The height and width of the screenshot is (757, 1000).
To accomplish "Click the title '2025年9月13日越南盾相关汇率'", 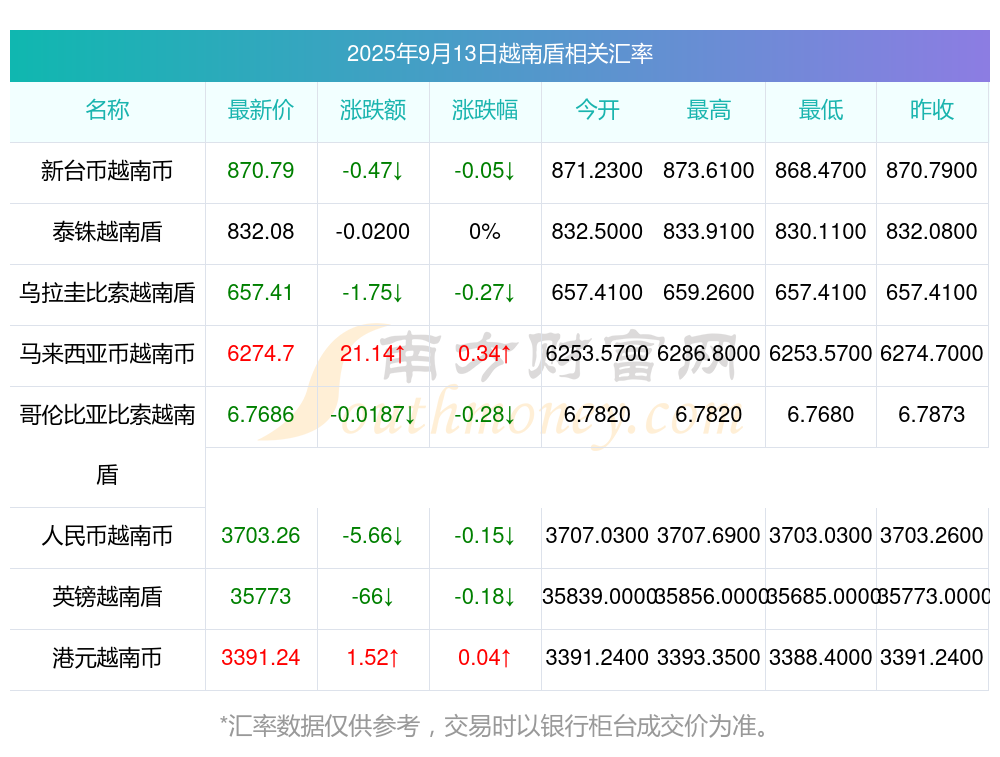I will click(499, 54).
